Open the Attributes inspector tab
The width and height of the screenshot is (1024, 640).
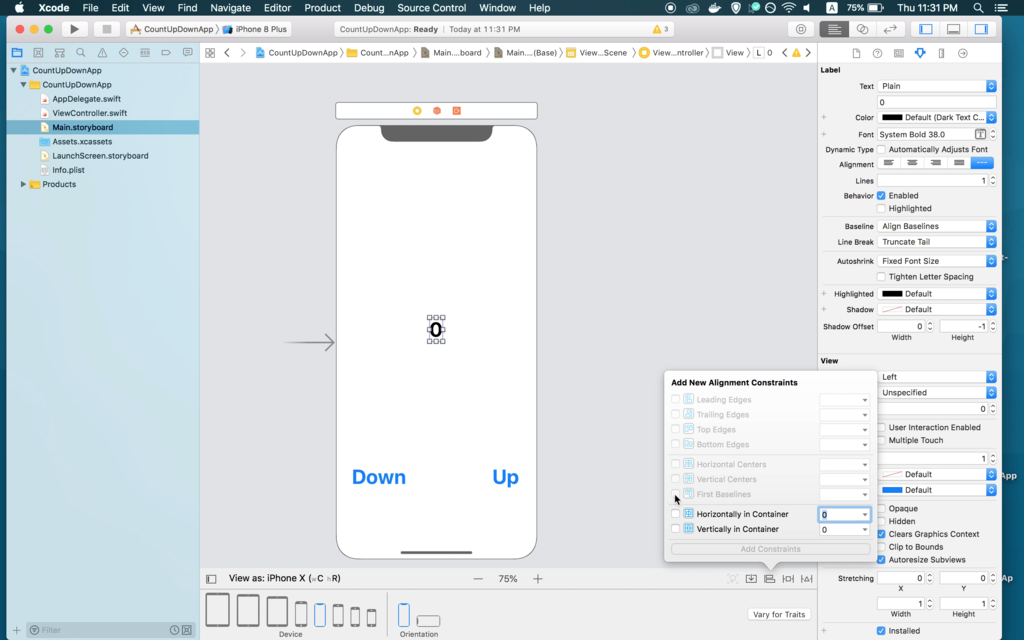pos(920,54)
